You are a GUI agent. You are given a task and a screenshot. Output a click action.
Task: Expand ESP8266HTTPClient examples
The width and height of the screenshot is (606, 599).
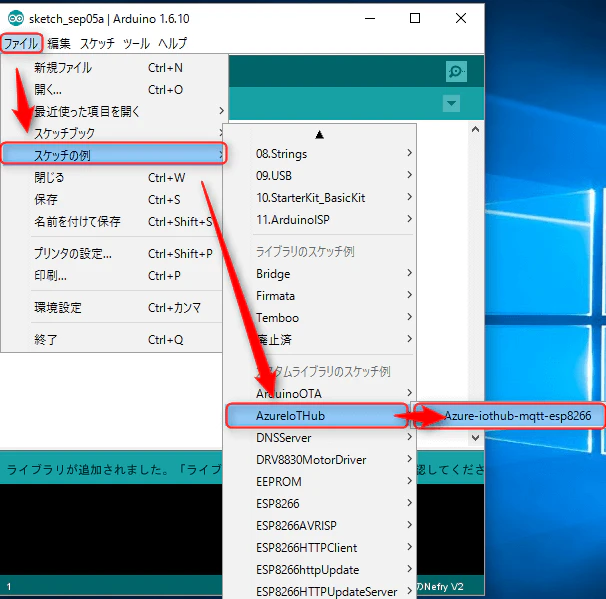tap(320, 548)
